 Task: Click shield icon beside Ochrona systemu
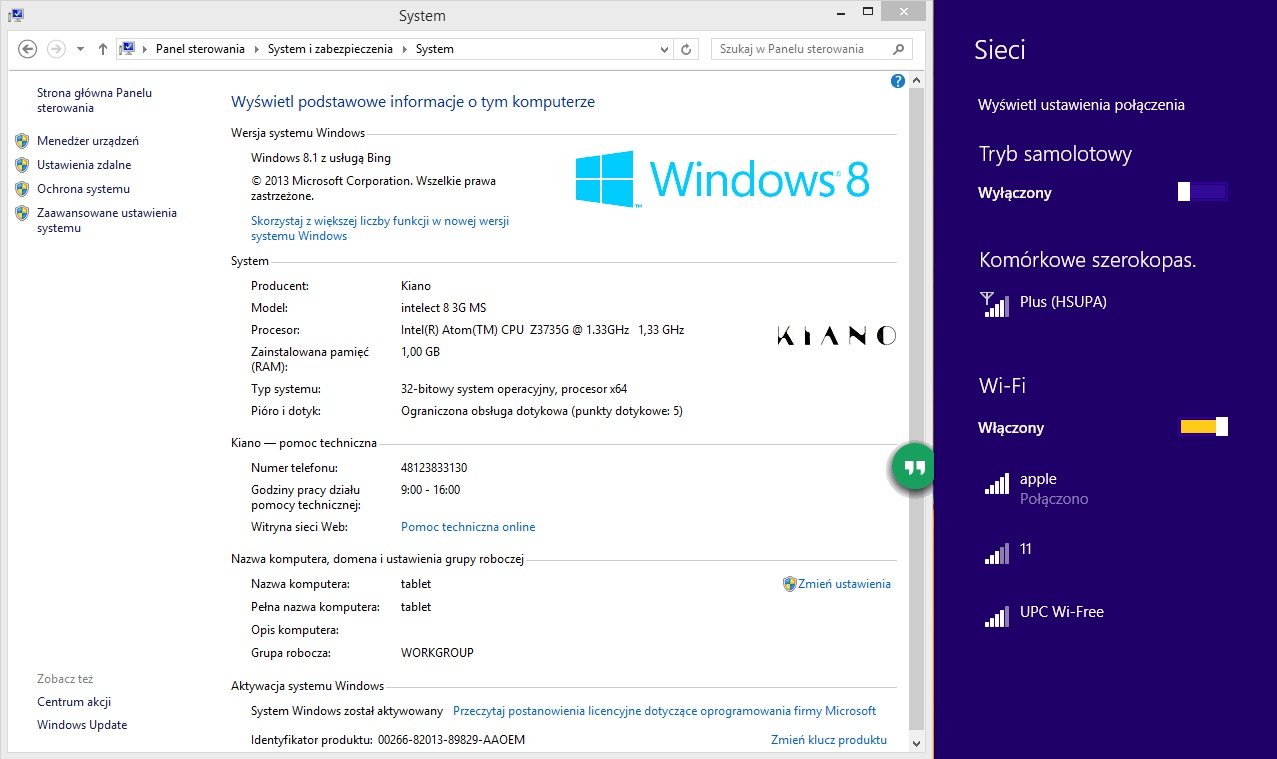22,189
